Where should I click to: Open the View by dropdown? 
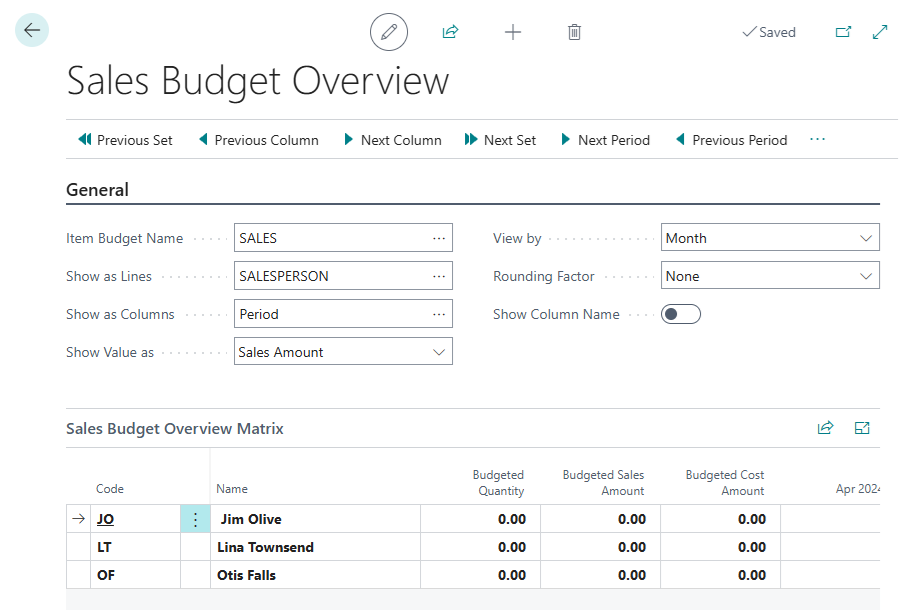(x=770, y=238)
